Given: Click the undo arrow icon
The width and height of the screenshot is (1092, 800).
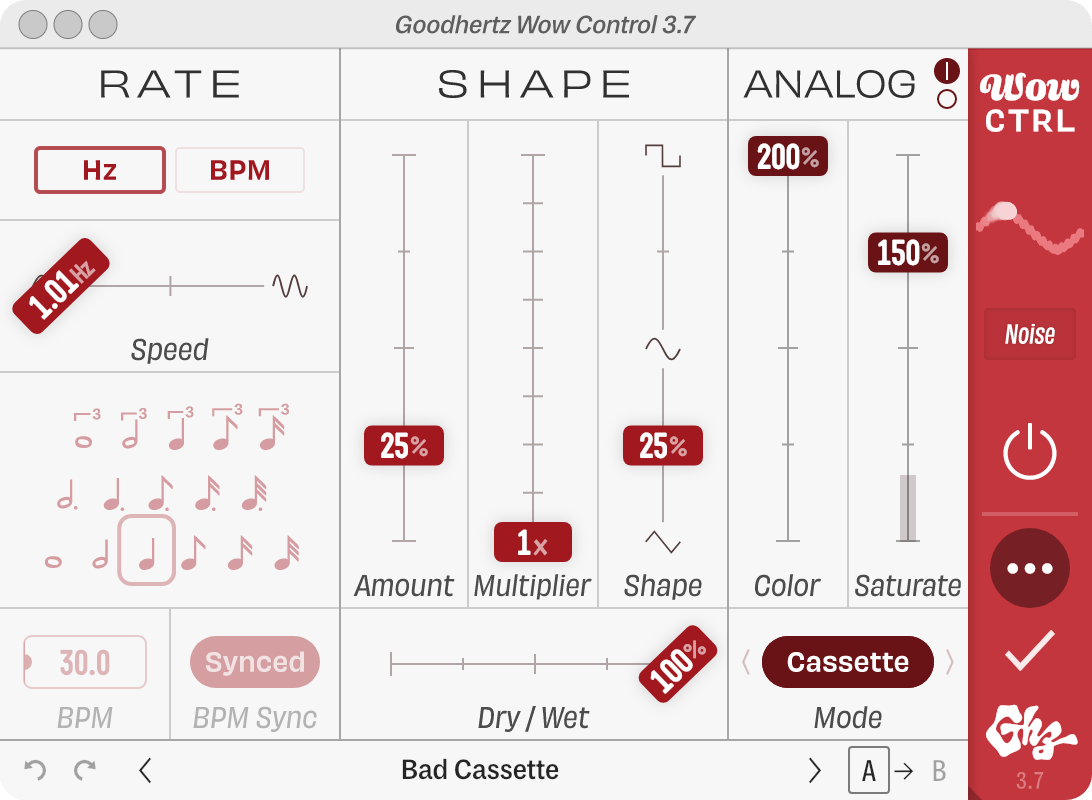Looking at the screenshot, I should coord(35,770).
